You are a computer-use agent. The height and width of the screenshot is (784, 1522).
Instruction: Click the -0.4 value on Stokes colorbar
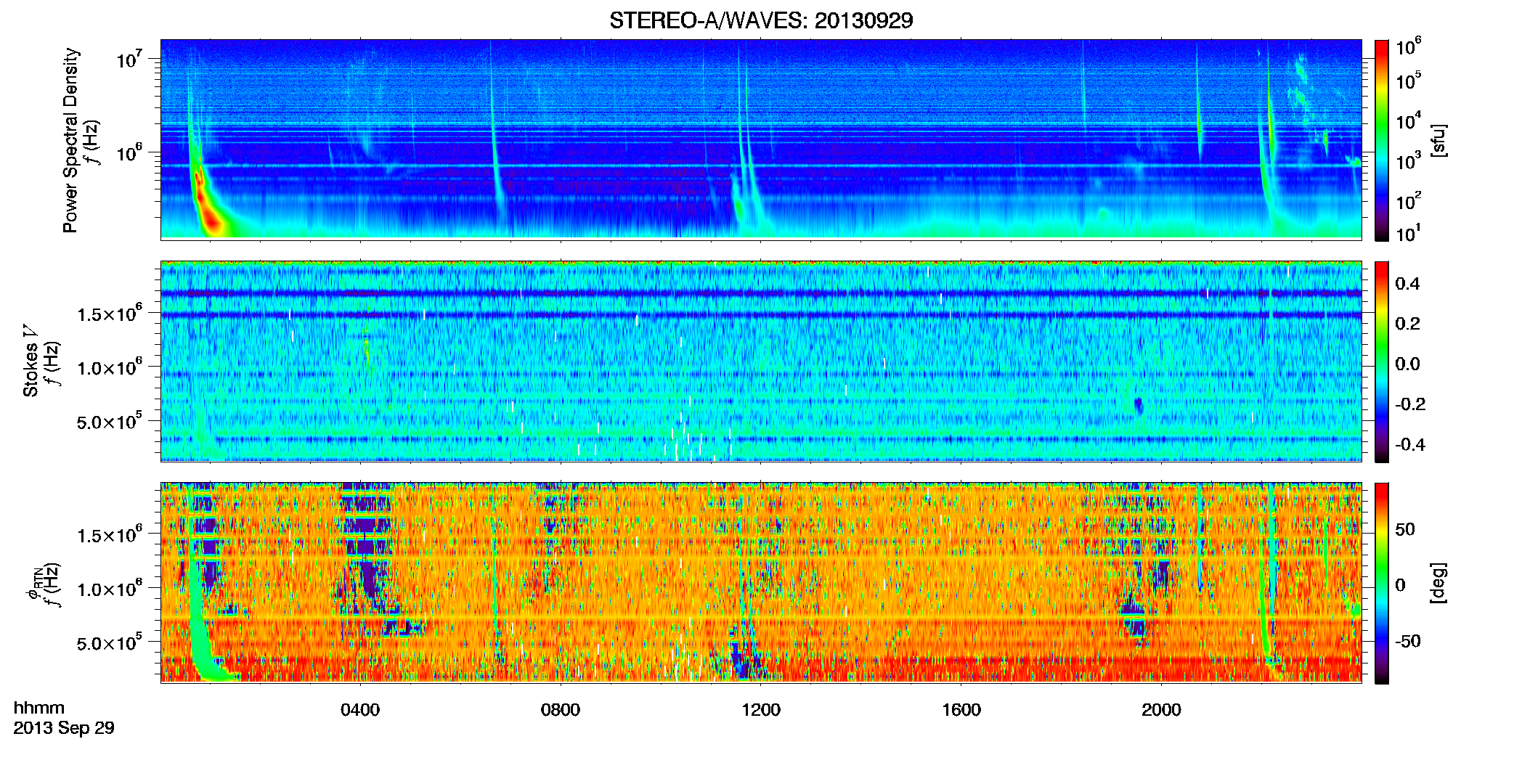pyautogui.click(x=1410, y=444)
